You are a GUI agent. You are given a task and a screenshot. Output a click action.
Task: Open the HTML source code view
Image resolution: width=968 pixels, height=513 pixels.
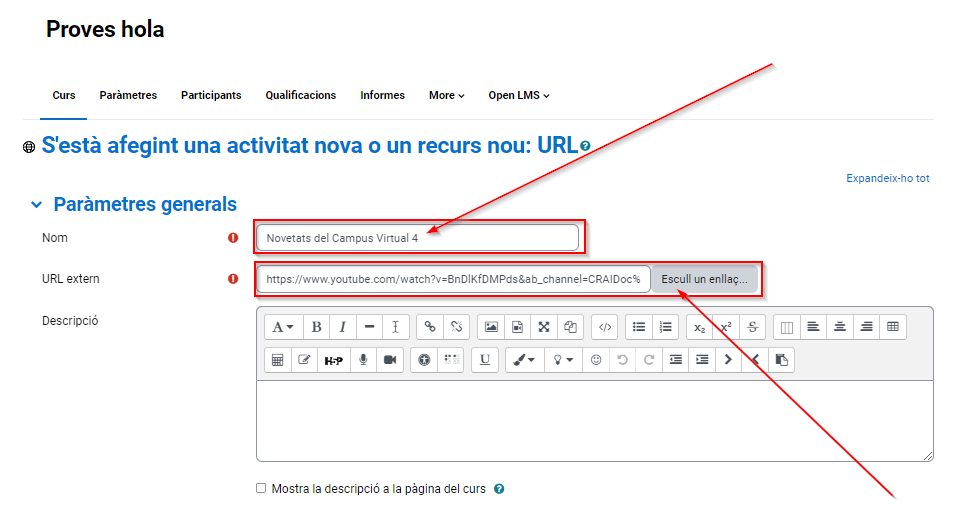coord(604,327)
